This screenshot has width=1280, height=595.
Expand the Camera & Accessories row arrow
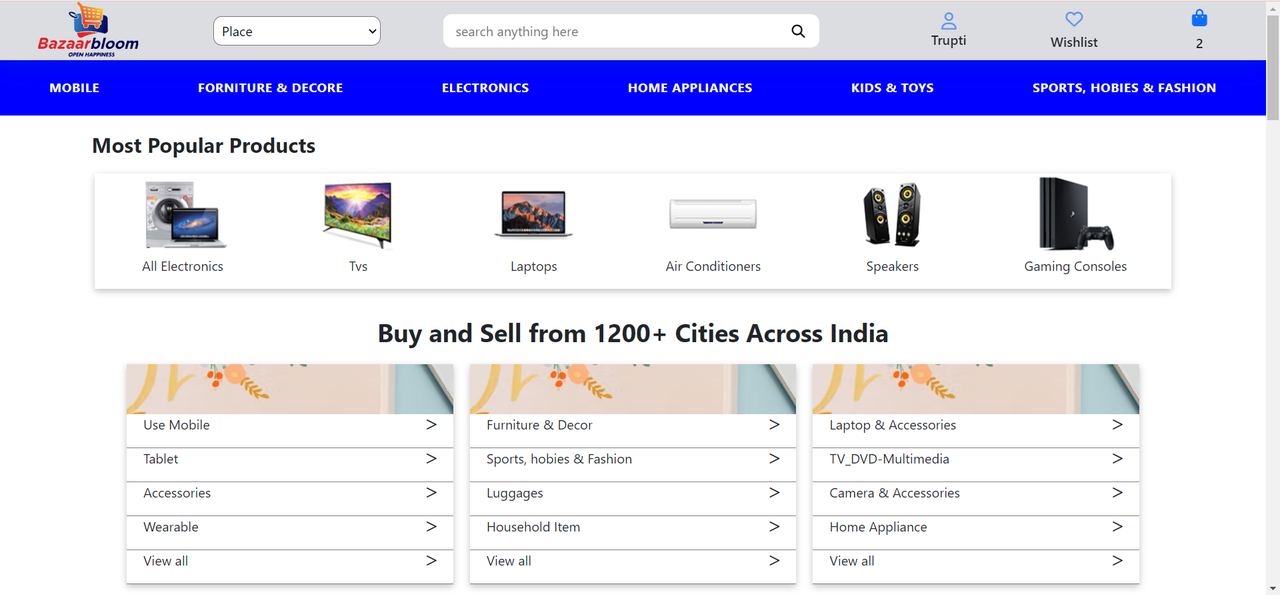tap(1117, 493)
